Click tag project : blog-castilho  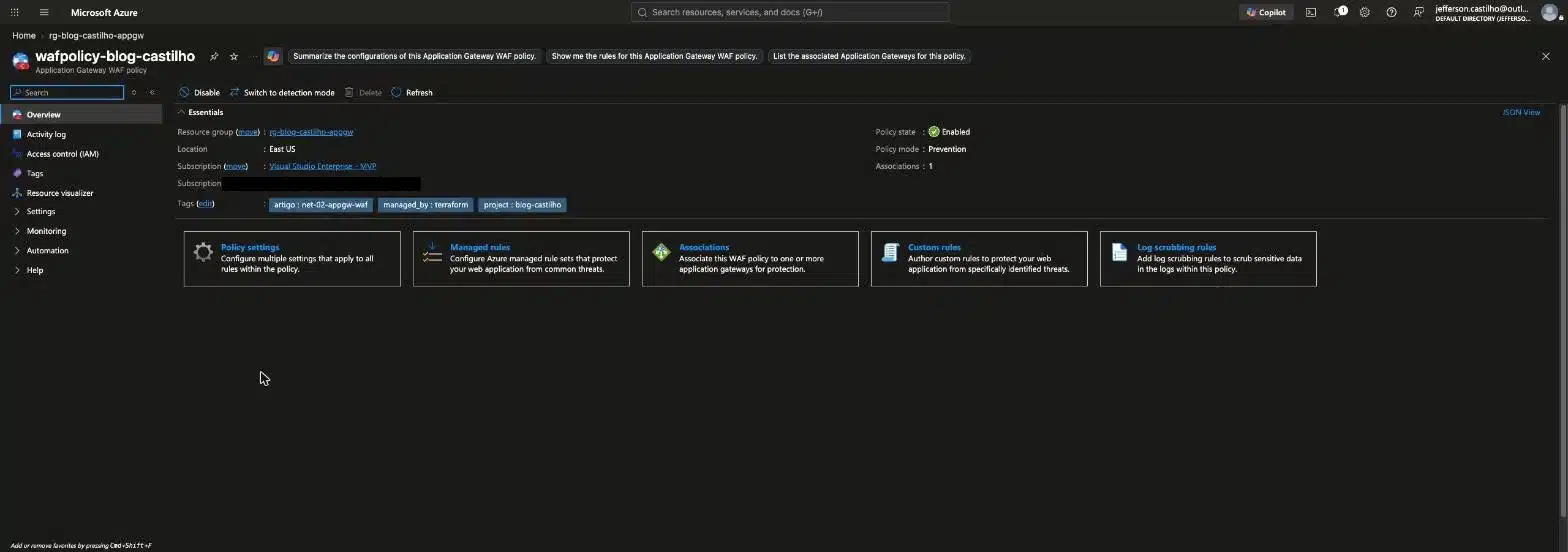point(522,204)
